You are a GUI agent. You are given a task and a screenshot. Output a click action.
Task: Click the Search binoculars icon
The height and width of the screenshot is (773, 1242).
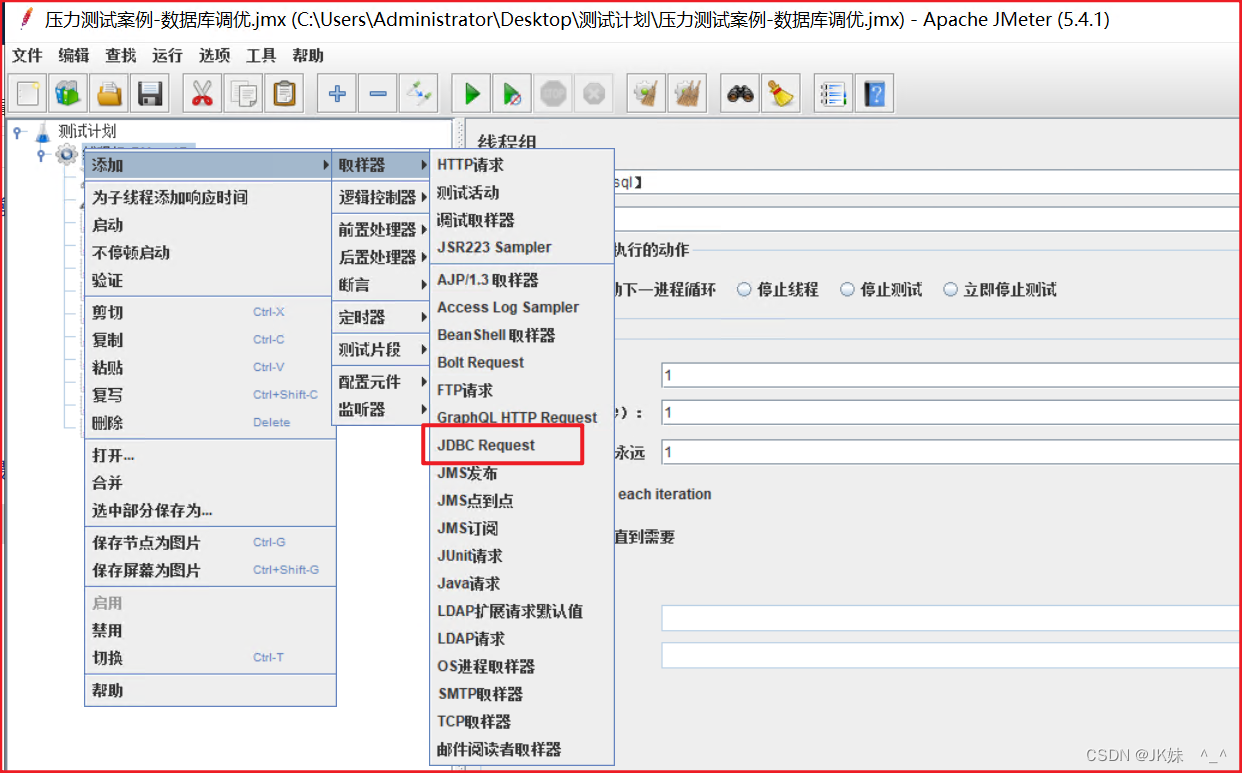(x=740, y=94)
